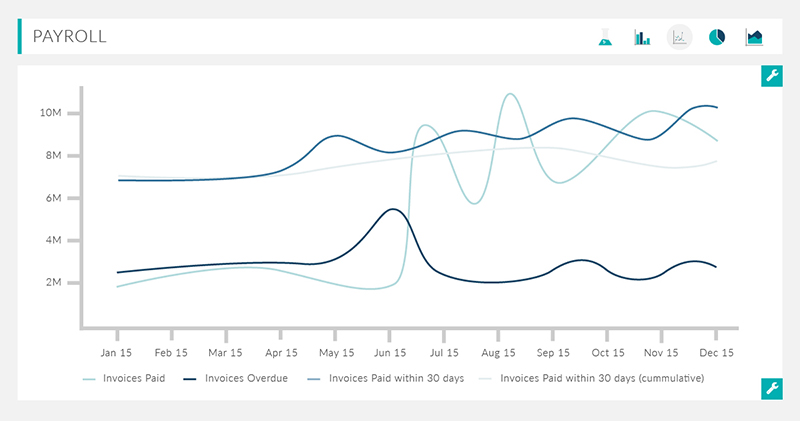The height and width of the screenshot is (421, 800).
Task: Click the 4M y-axis label
Action: 54,240
